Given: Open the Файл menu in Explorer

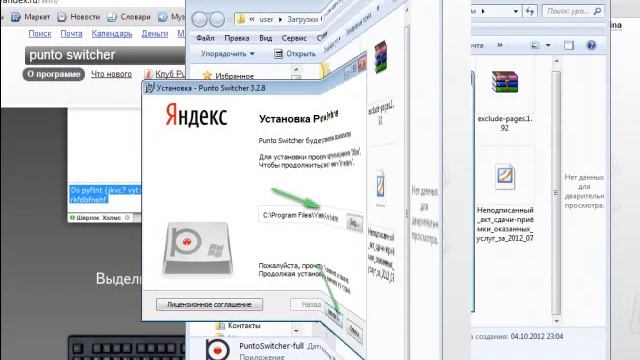Looking at the screenshot, I should click(x=205, y=38).
